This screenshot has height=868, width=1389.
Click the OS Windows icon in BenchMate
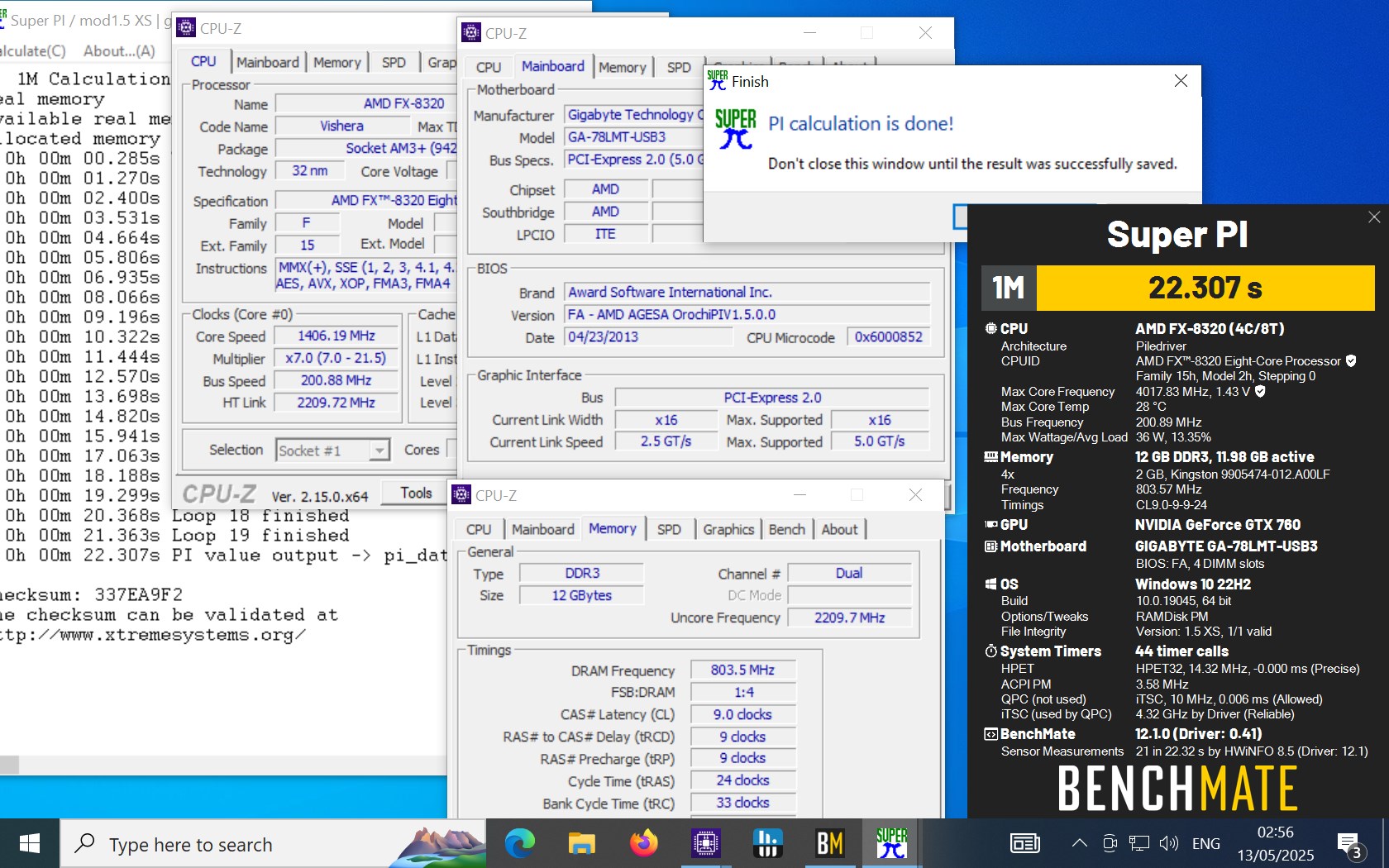point(990,584)
